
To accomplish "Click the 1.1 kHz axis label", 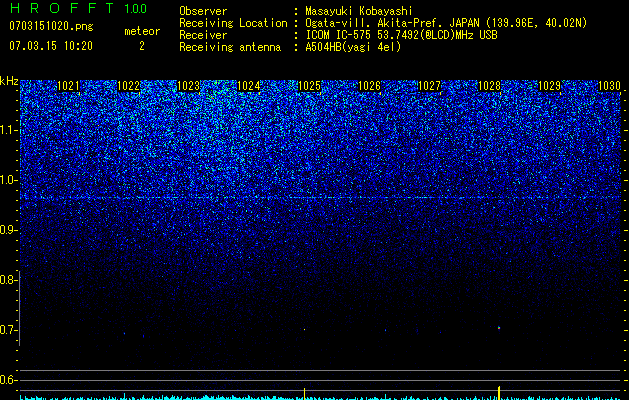I will coord(8,130).
